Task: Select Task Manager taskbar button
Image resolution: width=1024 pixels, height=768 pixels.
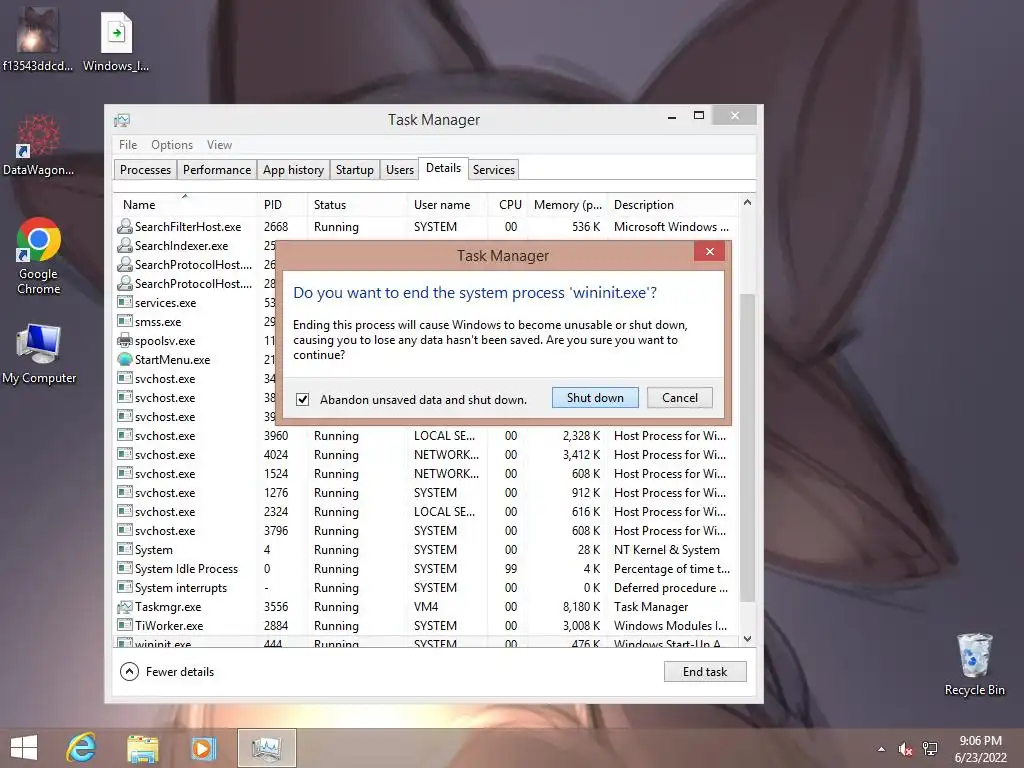Action: [266, 748]
